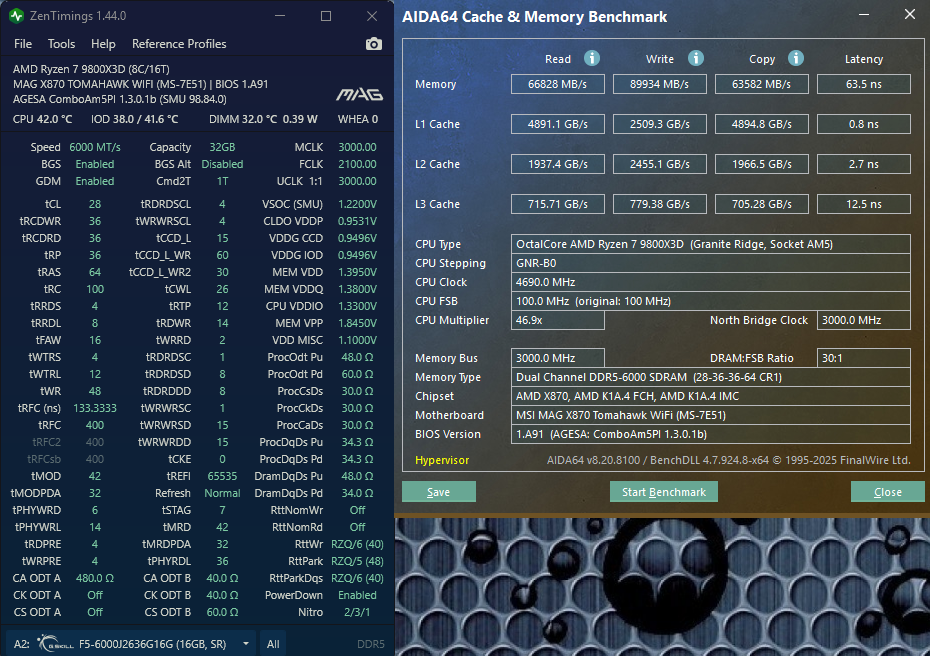Click the info icon next to Write
930x656 pixels.
[696, 58]
